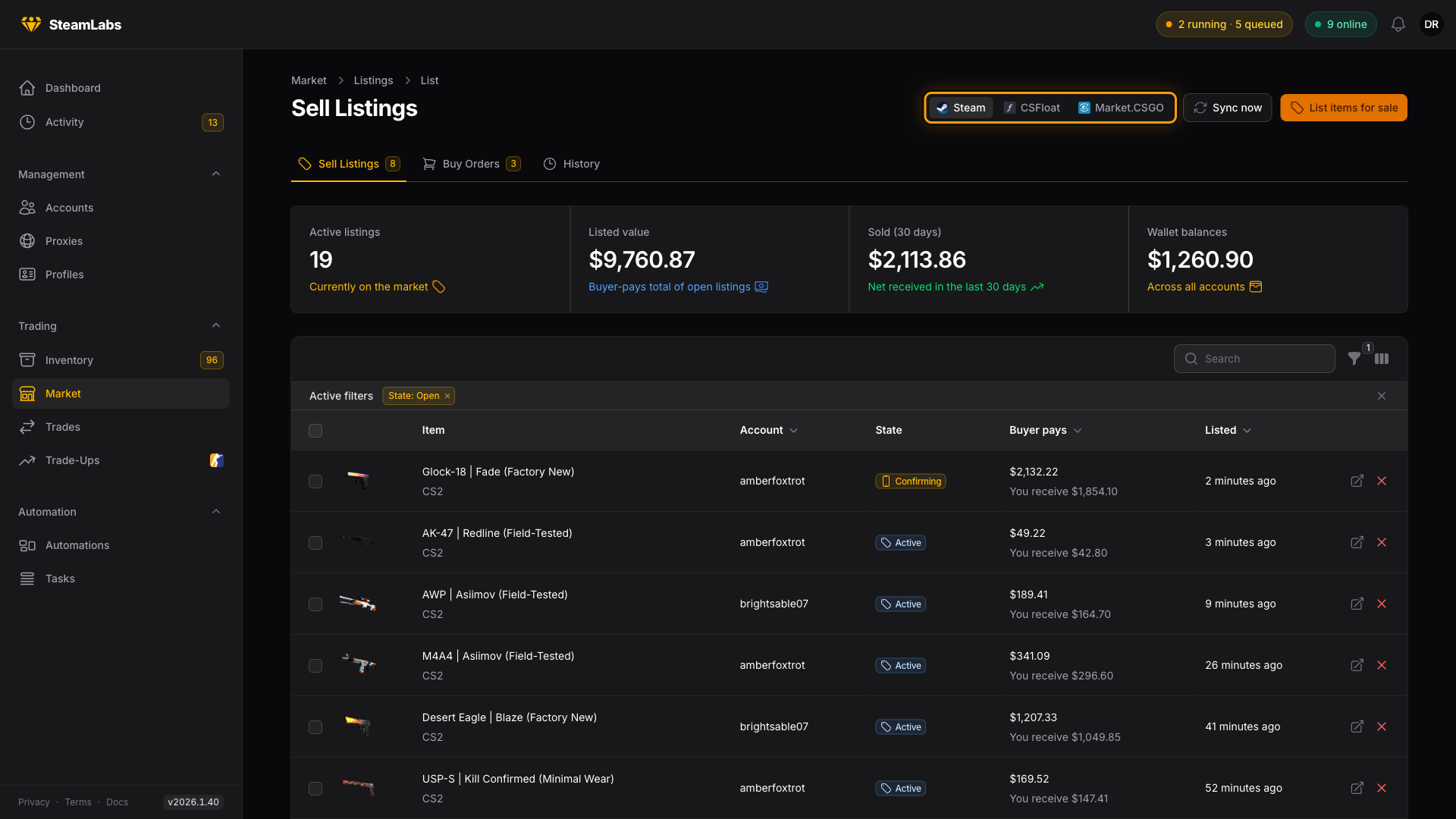Open Profiles in sidebar
This screenshot has width=1456, height=819.
[x=121, y=275]
